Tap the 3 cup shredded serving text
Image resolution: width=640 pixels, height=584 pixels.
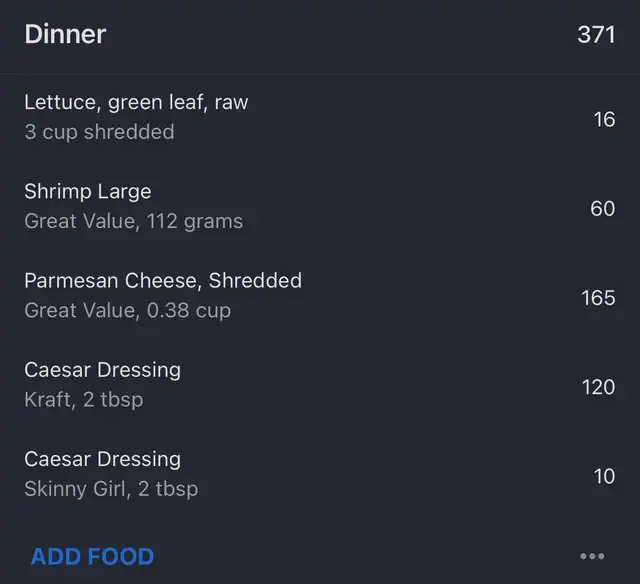[x=99, y=132]
